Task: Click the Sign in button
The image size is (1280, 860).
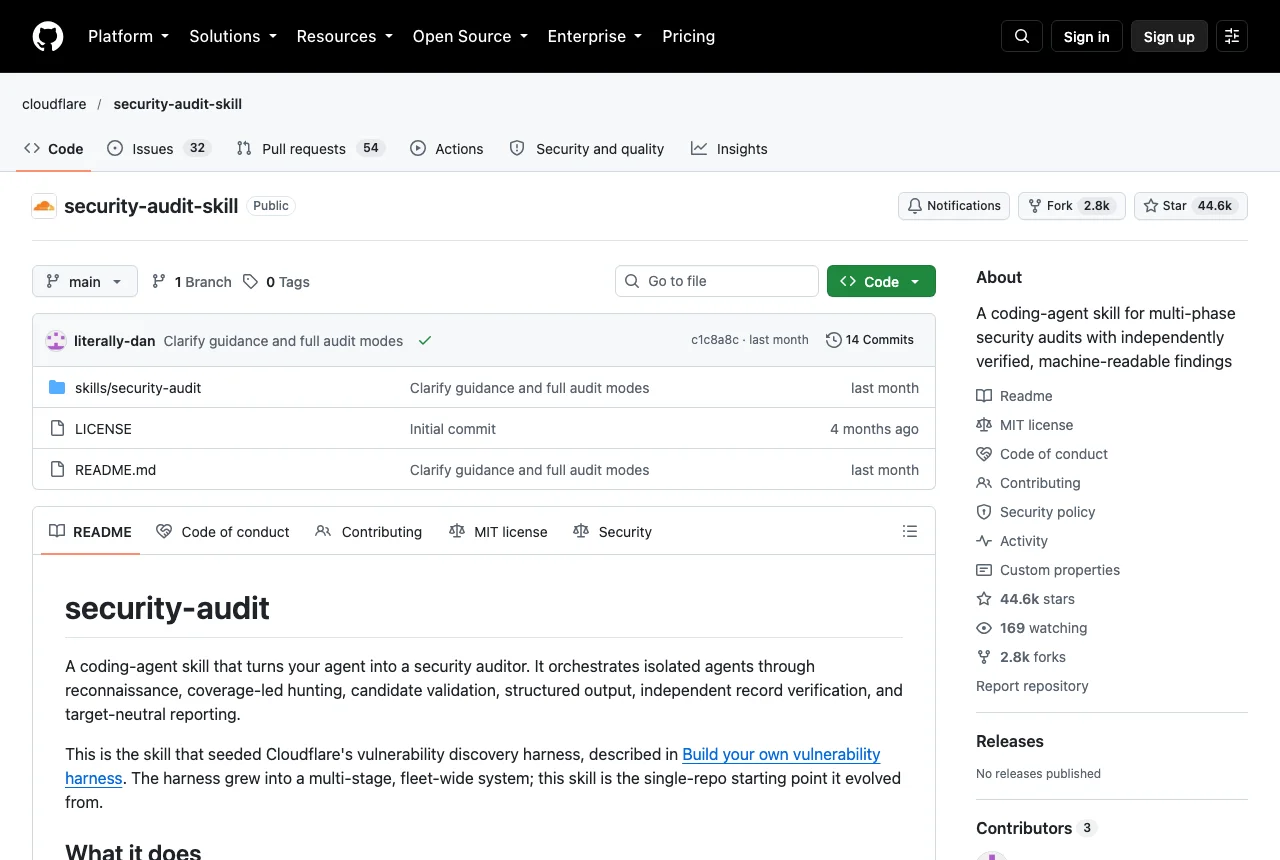Action: click(1086, 36)
